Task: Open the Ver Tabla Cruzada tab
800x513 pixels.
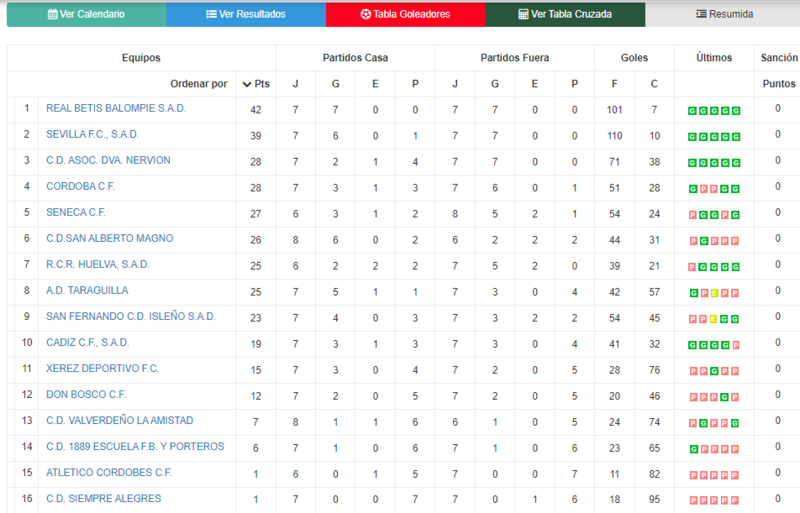Action: point(565,14)
